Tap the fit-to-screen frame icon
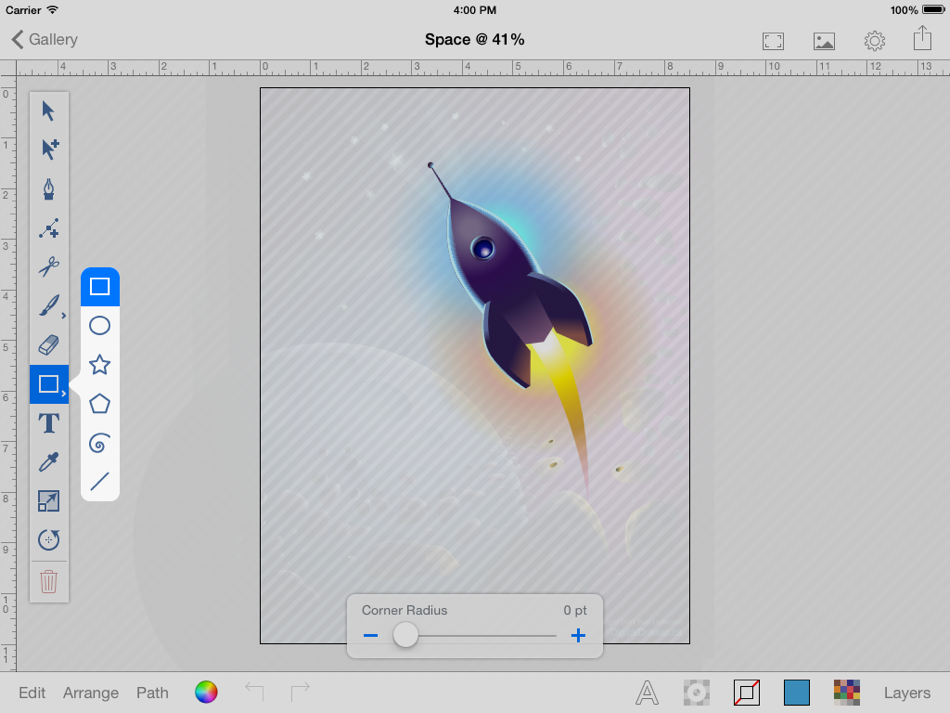950x713 pixels. pos(773,41)
